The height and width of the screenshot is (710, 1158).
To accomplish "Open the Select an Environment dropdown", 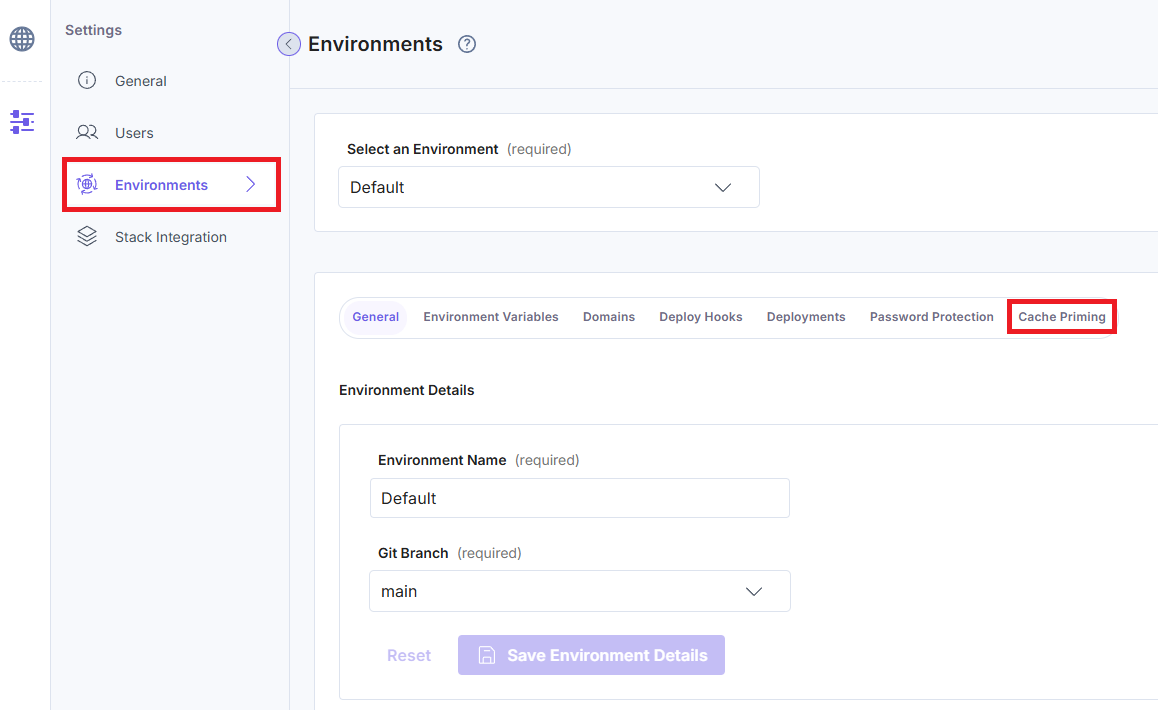I will 549,187.
